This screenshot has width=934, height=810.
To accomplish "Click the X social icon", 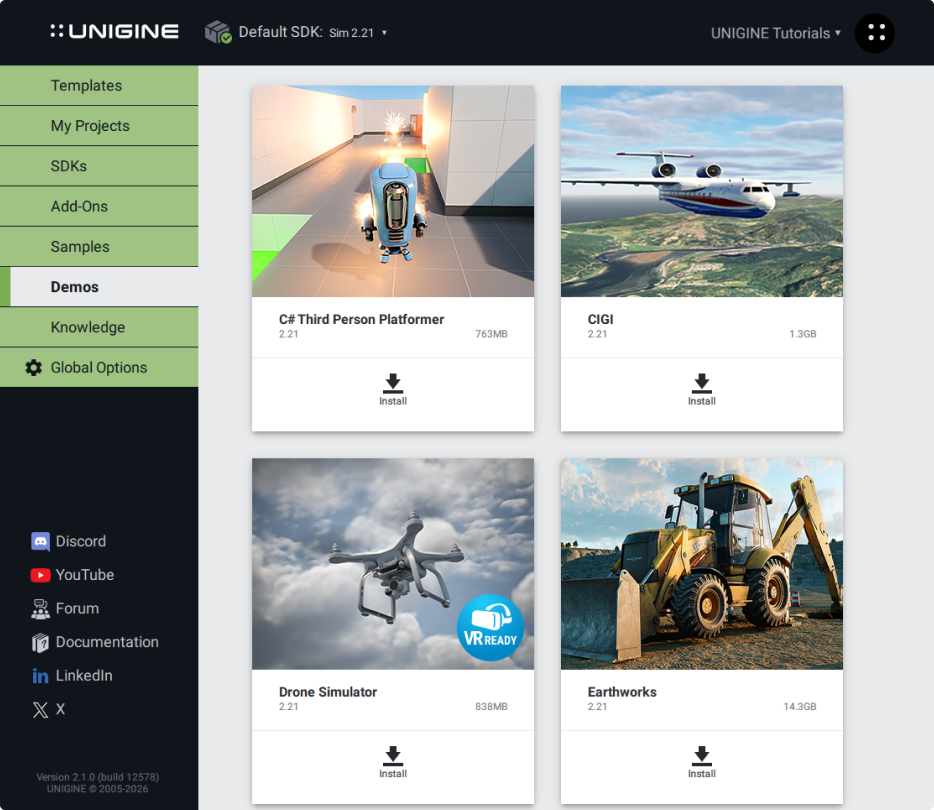I will [40, 709].
